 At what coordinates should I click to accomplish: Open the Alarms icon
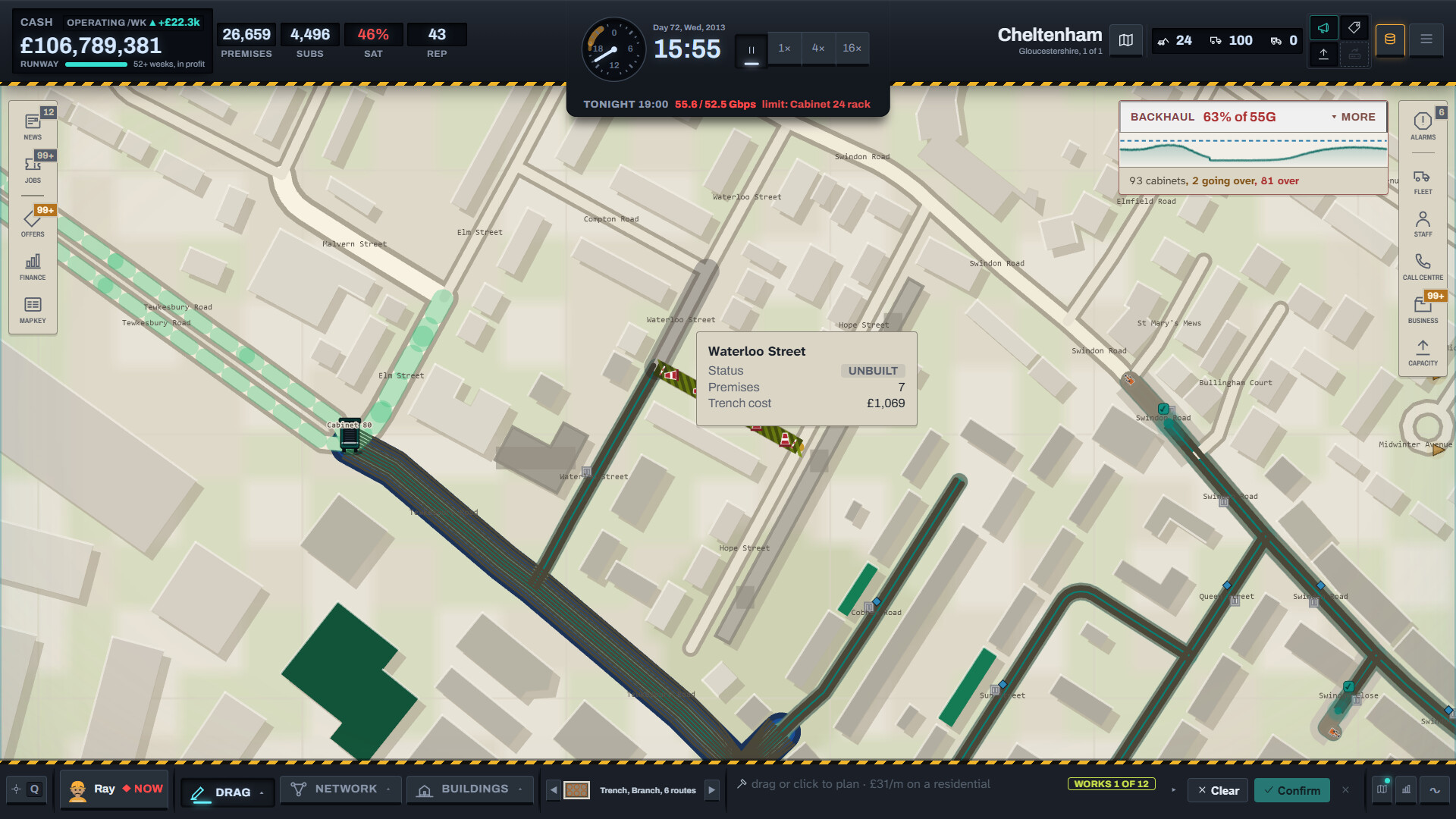pyautogui.click(x=1423, y=126)
